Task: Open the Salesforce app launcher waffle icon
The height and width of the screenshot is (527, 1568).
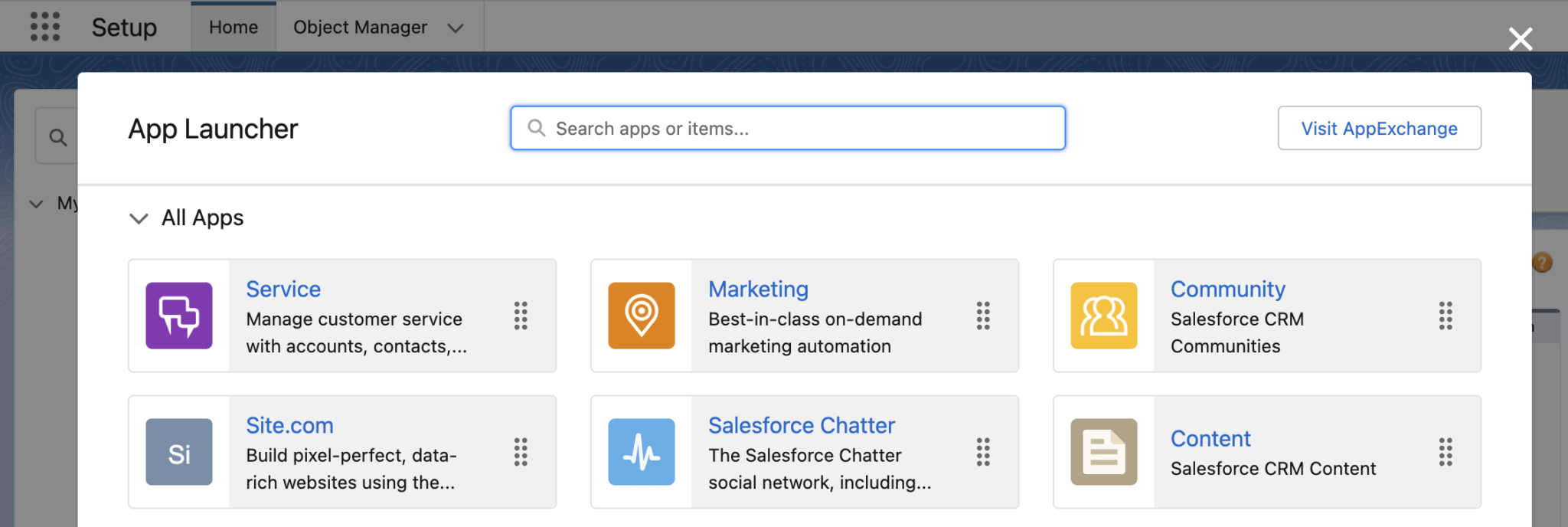Action: click(45, 27)
